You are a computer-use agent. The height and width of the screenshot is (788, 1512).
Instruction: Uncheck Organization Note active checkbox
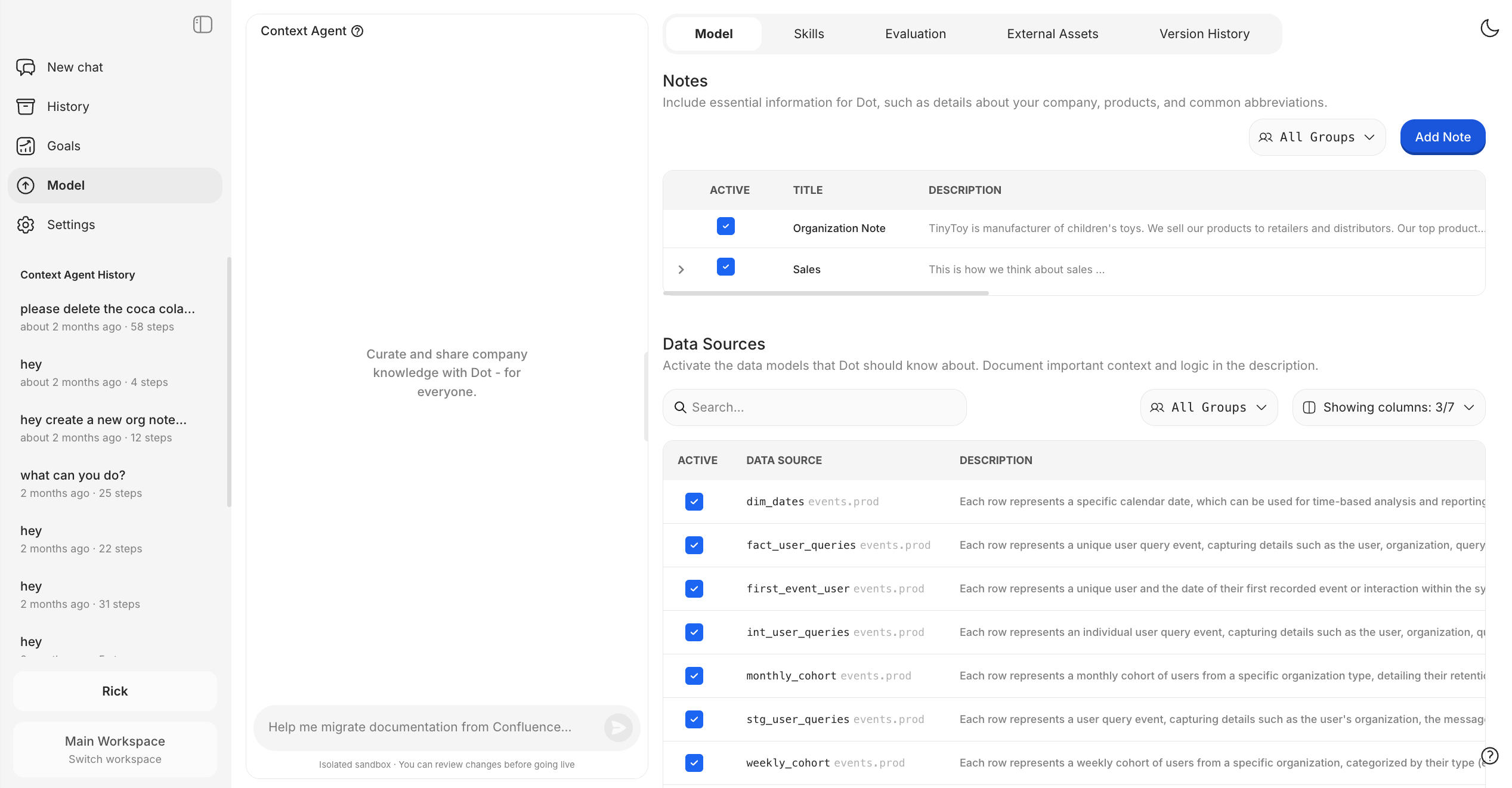pos(725,226)
